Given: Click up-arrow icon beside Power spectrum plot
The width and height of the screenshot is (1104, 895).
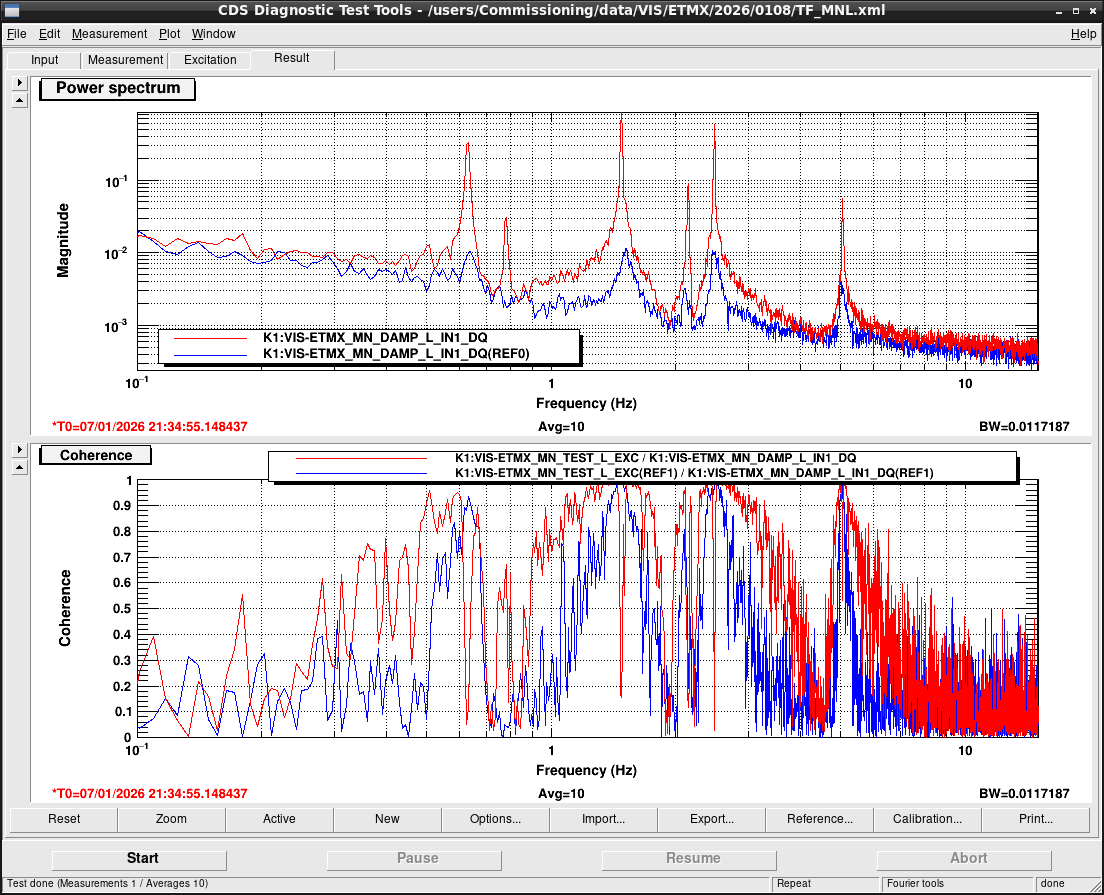Looking at the screenshot, I should click(x=20, y=101).
